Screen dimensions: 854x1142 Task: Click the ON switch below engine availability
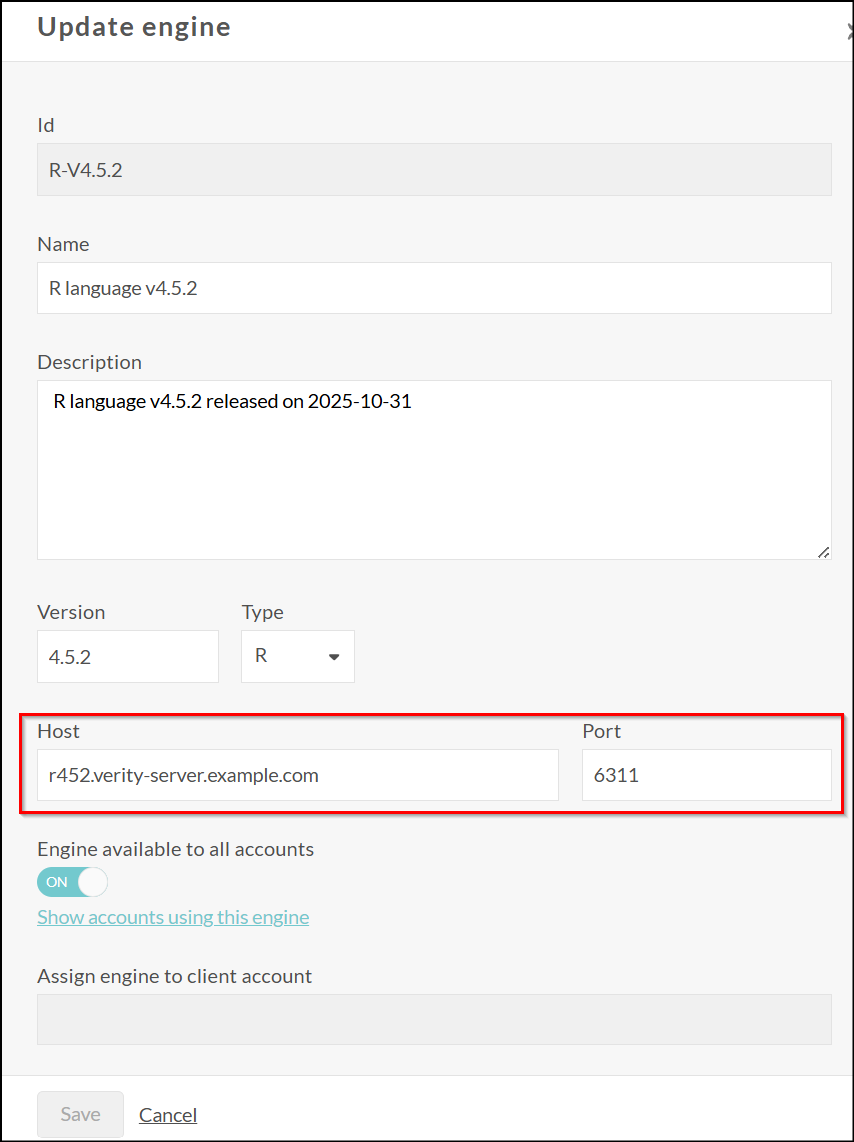coord(72,882)
